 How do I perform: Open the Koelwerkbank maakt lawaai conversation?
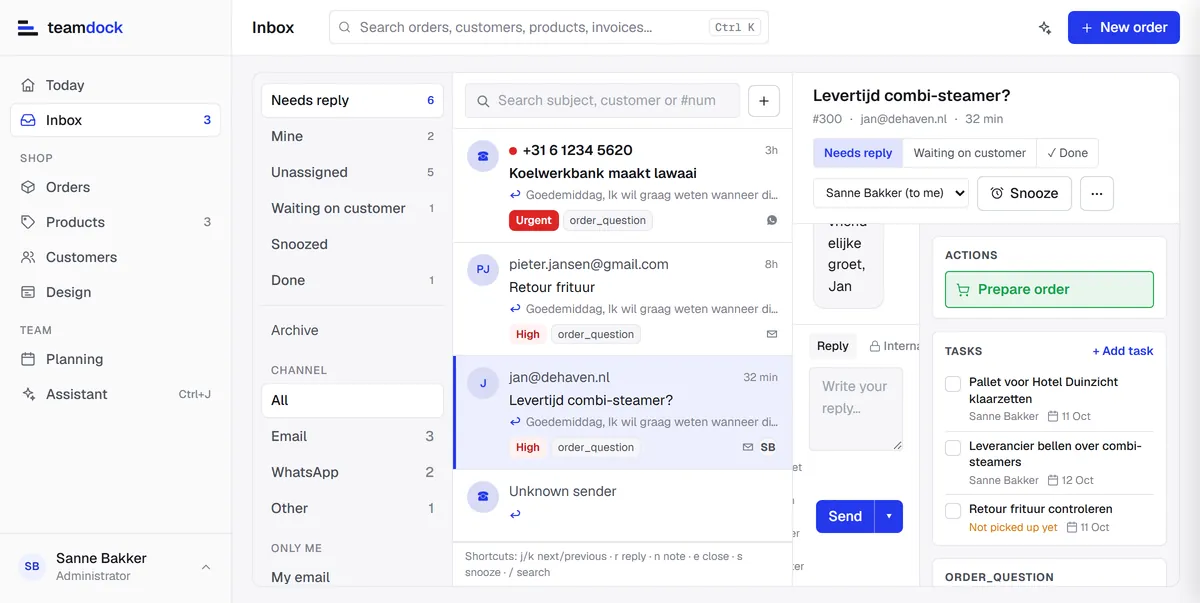[x=622, y=185]
